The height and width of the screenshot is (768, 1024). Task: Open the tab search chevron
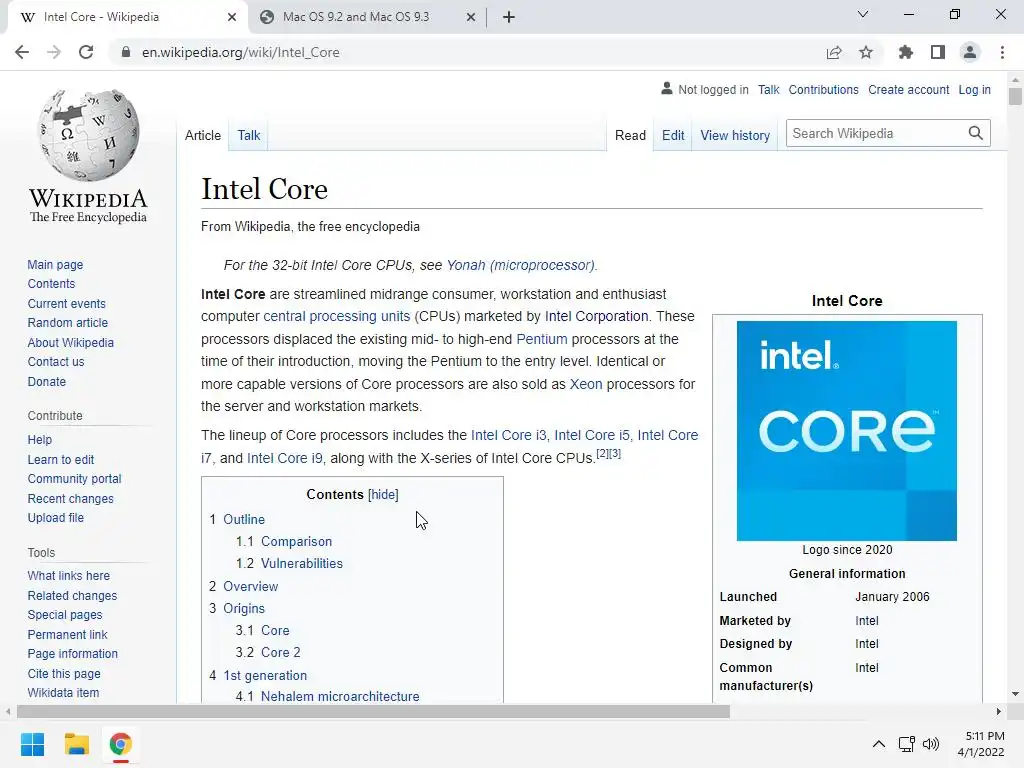coord(863,14)
